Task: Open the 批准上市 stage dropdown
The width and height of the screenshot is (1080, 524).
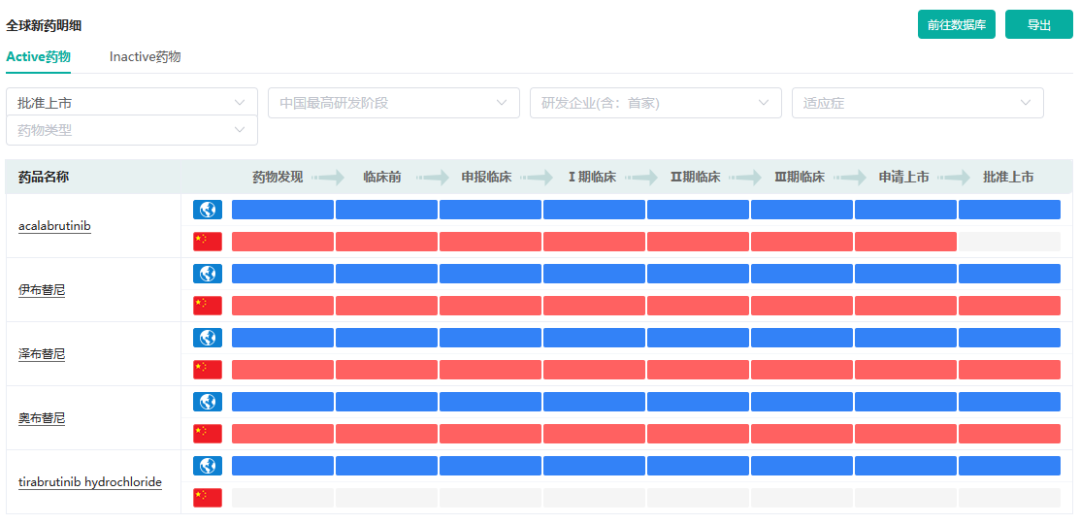Action: click(131, 103)
